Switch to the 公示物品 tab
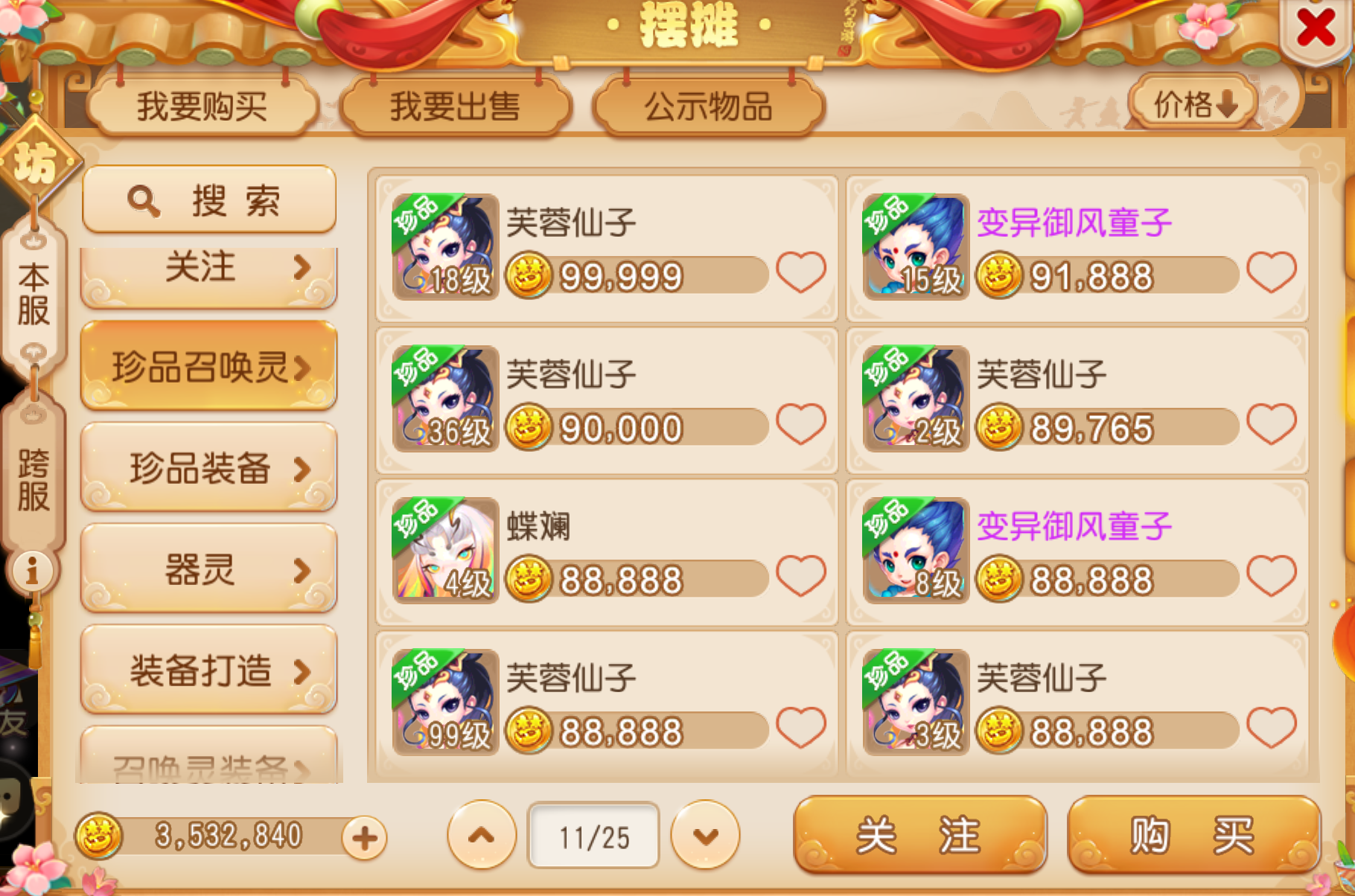The image size is (1355, 896). 708,106
